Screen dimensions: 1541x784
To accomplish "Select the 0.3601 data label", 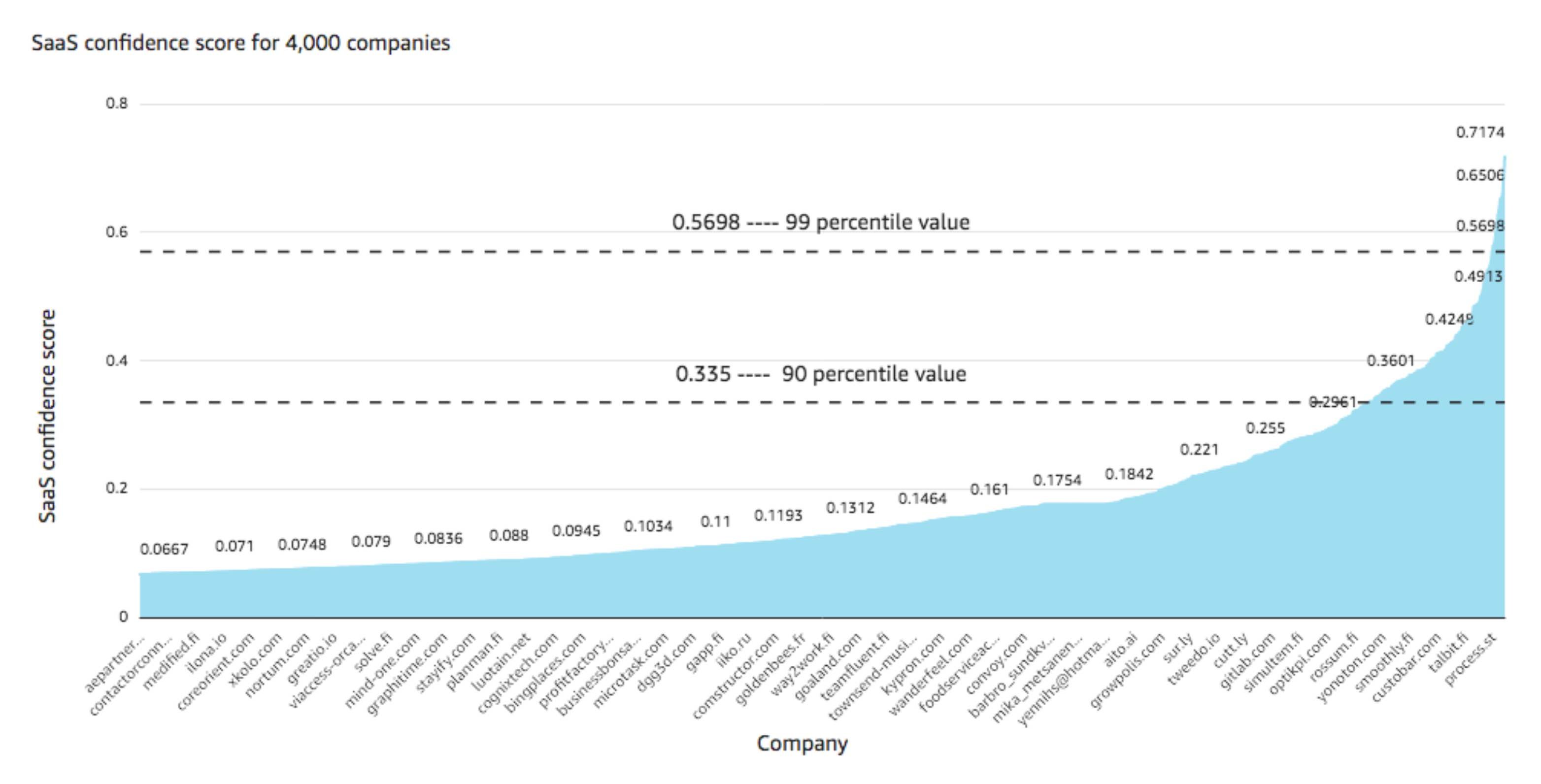I will [x=1390, y=360].
